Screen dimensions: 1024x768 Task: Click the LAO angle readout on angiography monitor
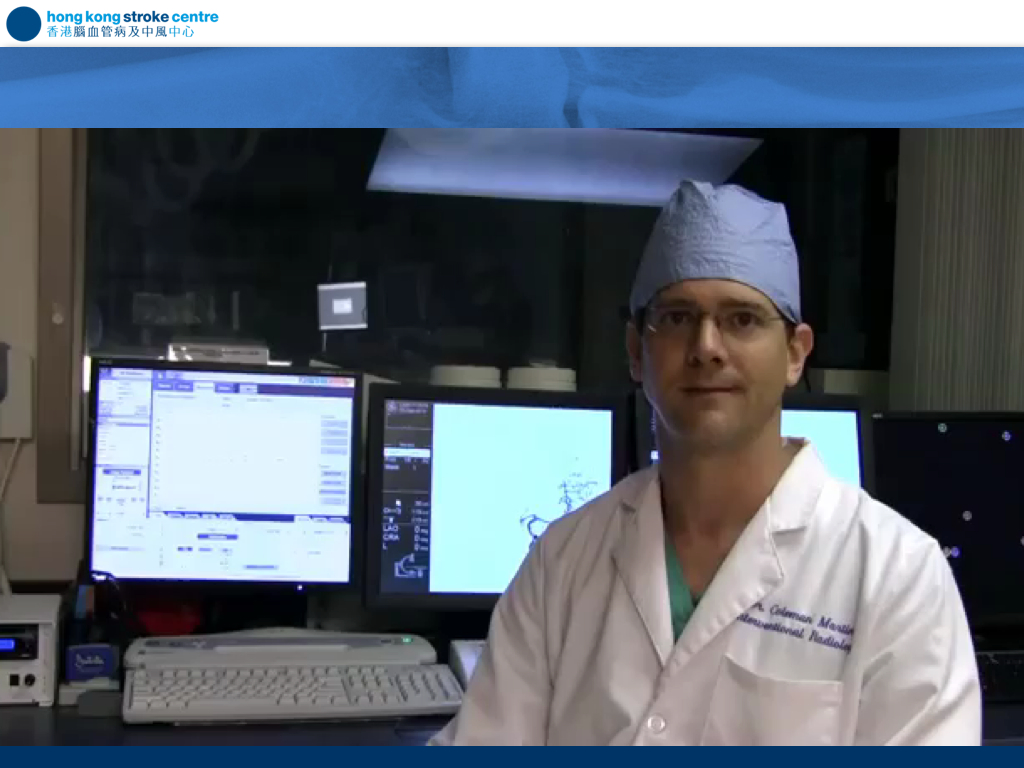pyautogui.click(x=392, y=528)
